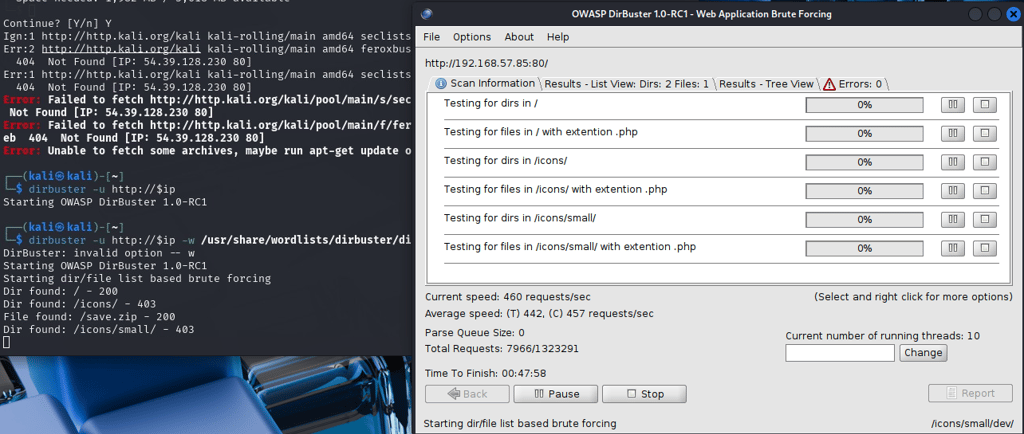Click the 'Average speed' statistics line
The height and width of the screenshot is (434, 1024).
pos(539,313)
